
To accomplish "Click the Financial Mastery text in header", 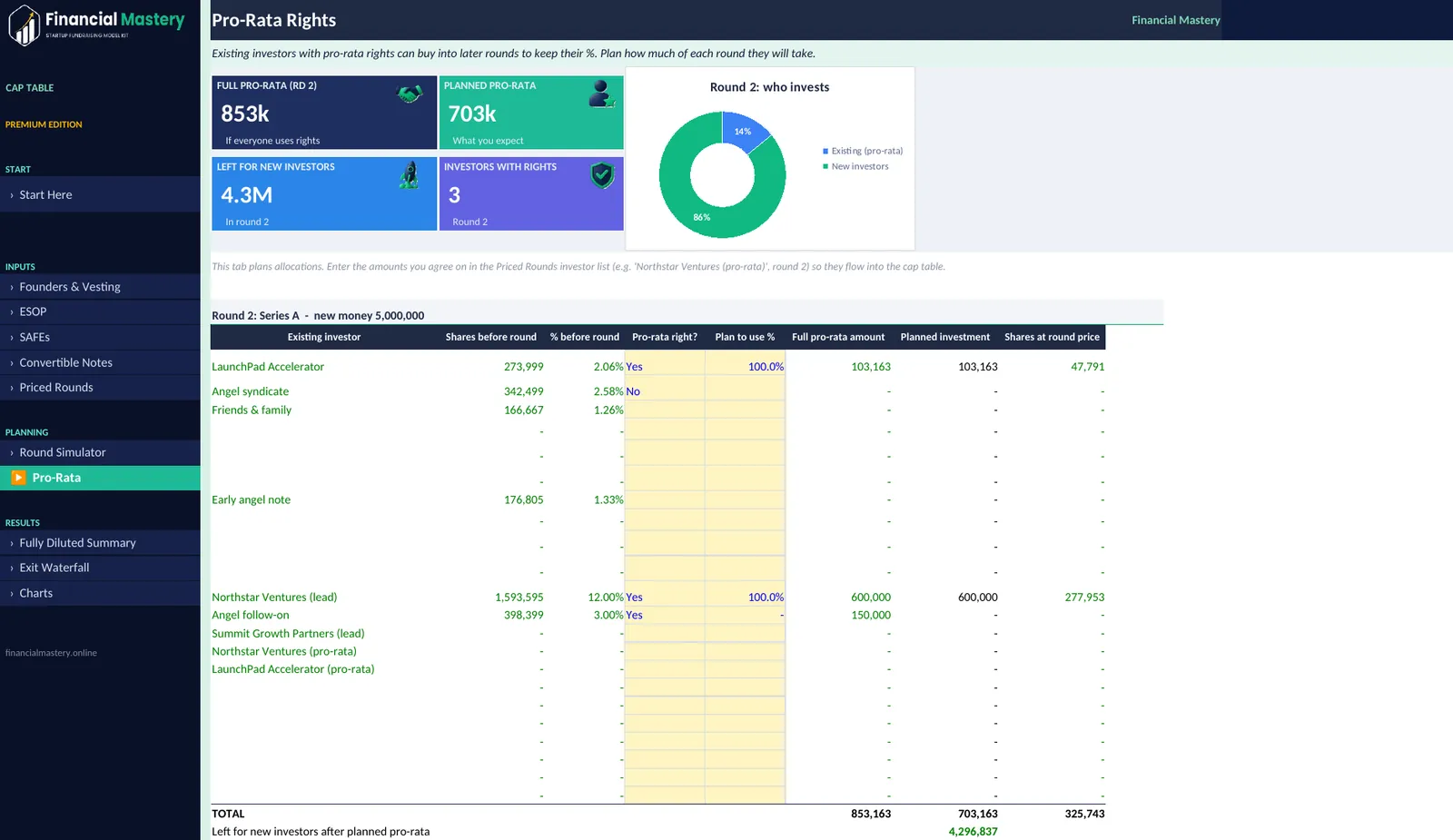I will coord(1175,20).
